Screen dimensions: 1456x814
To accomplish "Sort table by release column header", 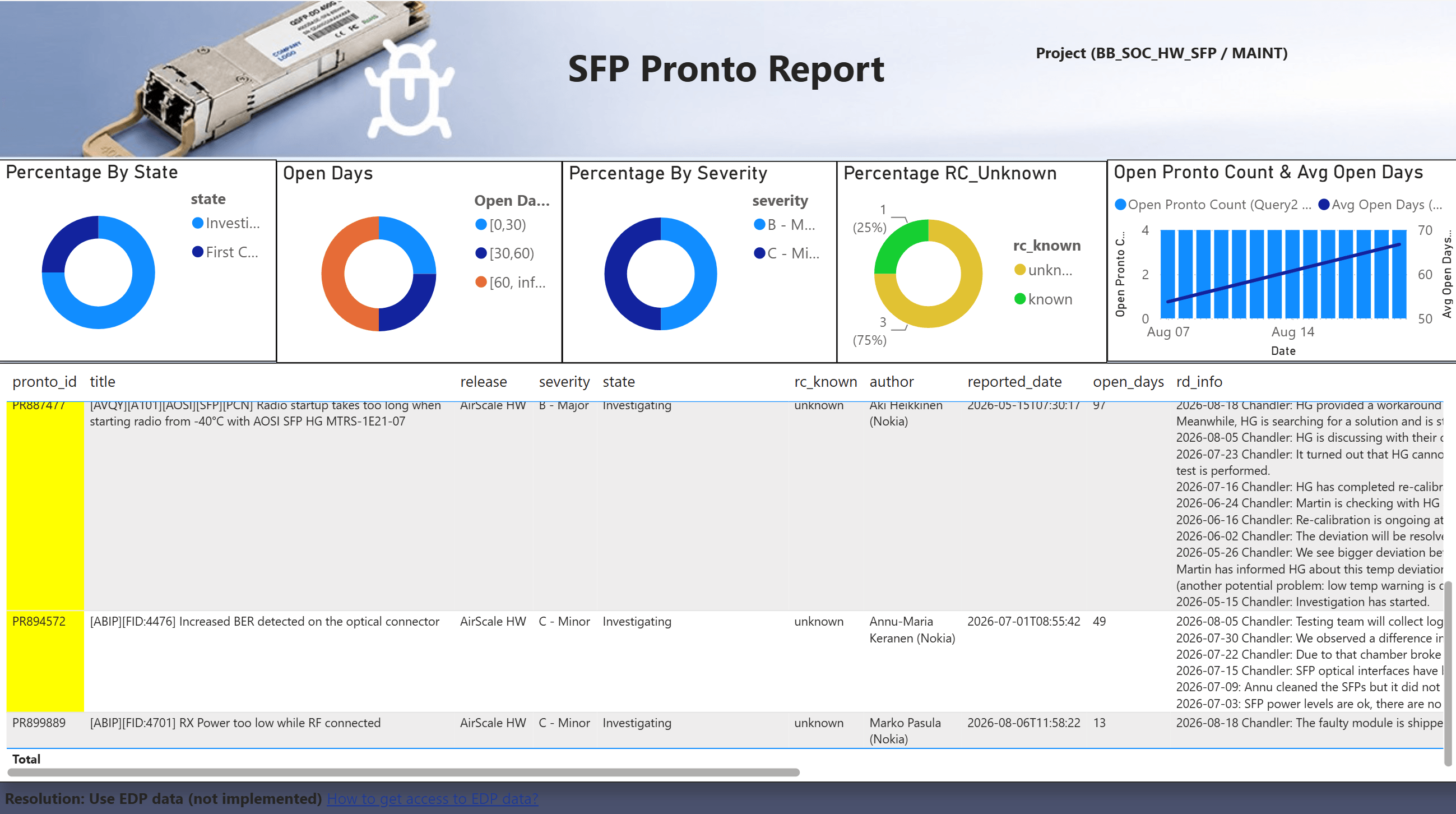I will point(483,382).
